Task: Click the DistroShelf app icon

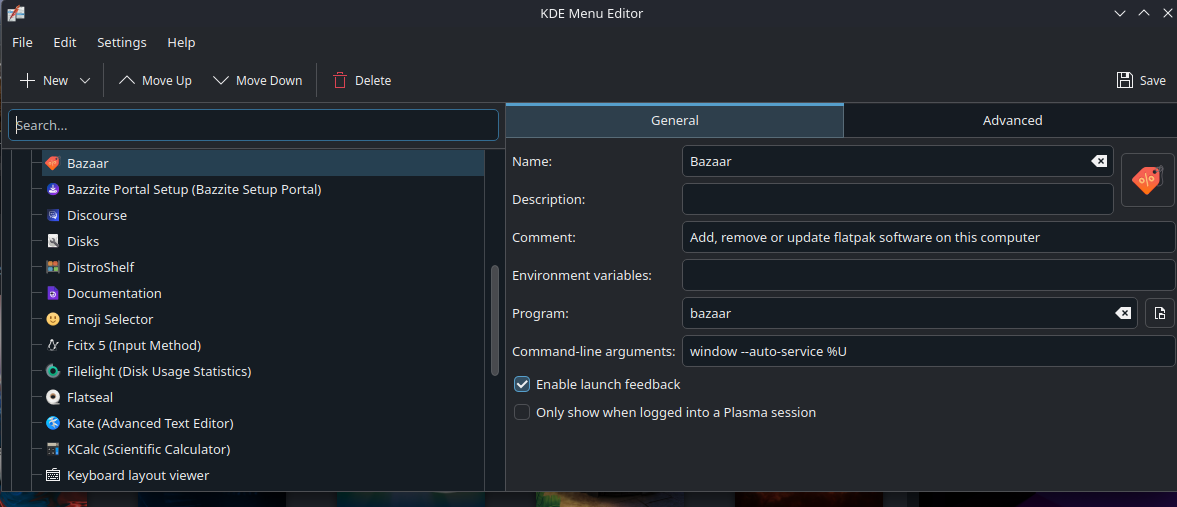Action: (x=53, y=267)
